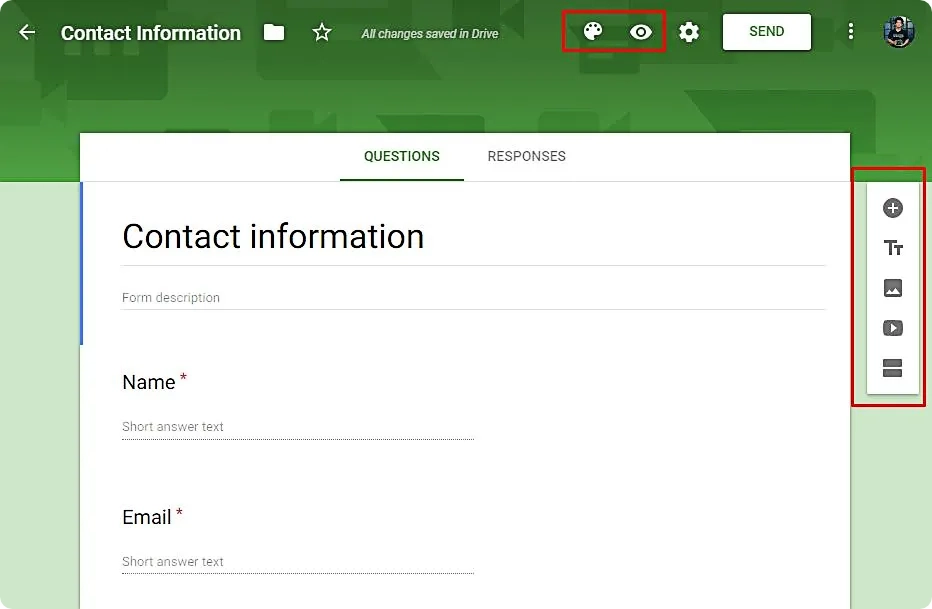Open the theme customization palette

(593, 31)
